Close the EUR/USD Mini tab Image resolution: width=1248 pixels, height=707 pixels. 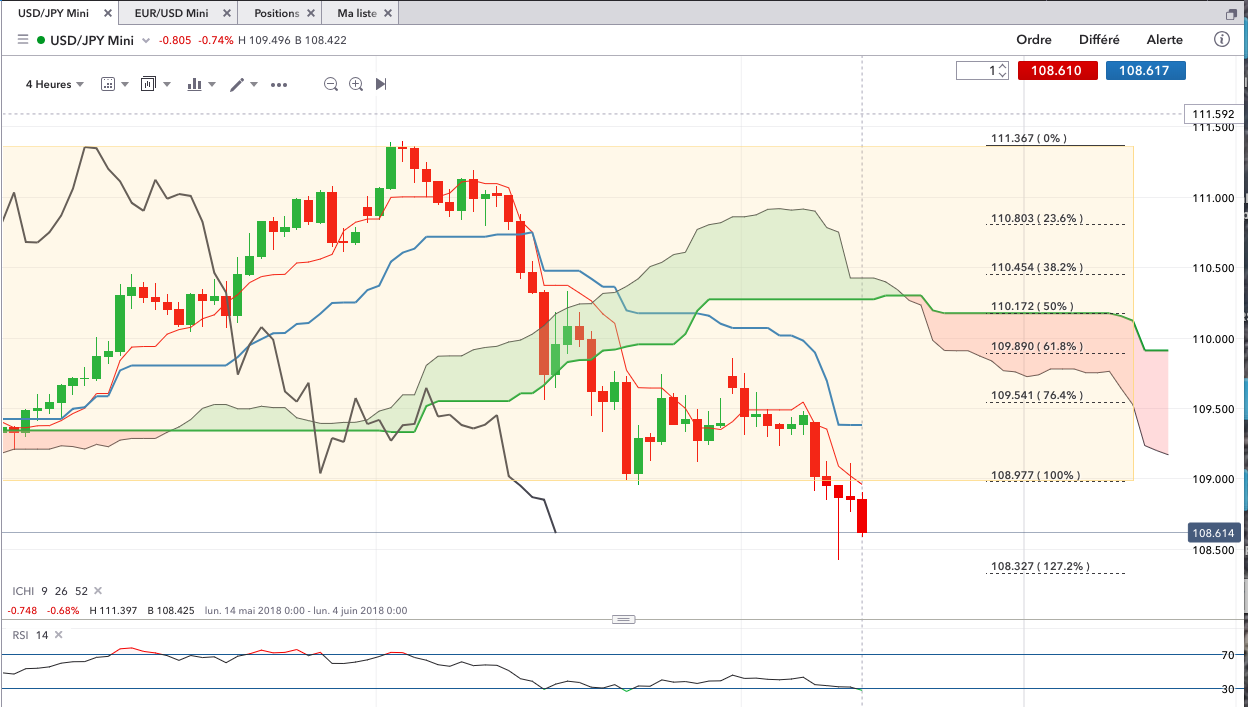pos(227,13)
